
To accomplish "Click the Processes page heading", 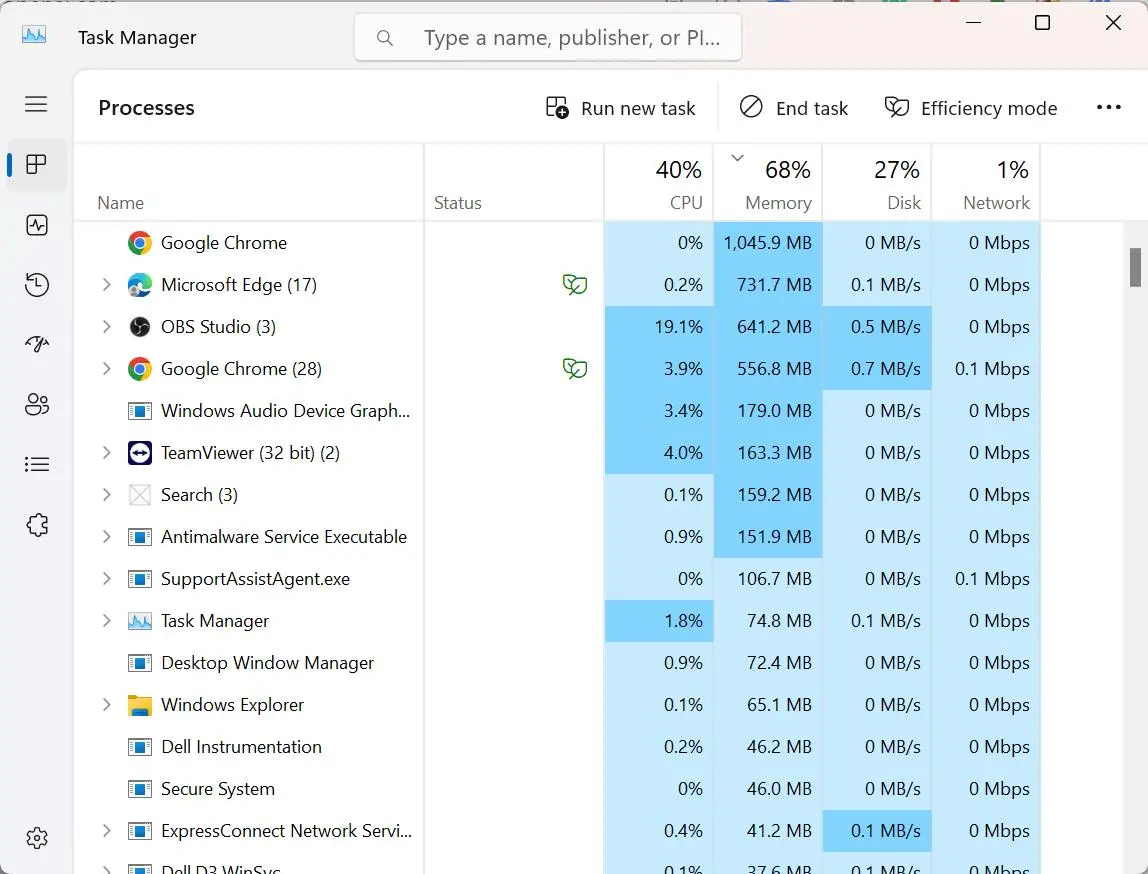I will (146, 108).
